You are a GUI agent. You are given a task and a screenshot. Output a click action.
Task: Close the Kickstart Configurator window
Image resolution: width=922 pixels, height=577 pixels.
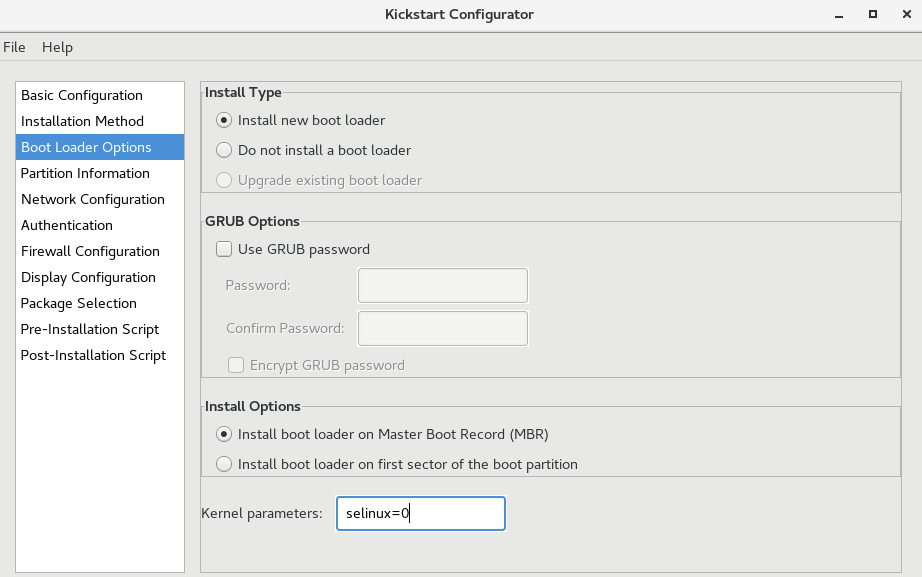(906, 14)
